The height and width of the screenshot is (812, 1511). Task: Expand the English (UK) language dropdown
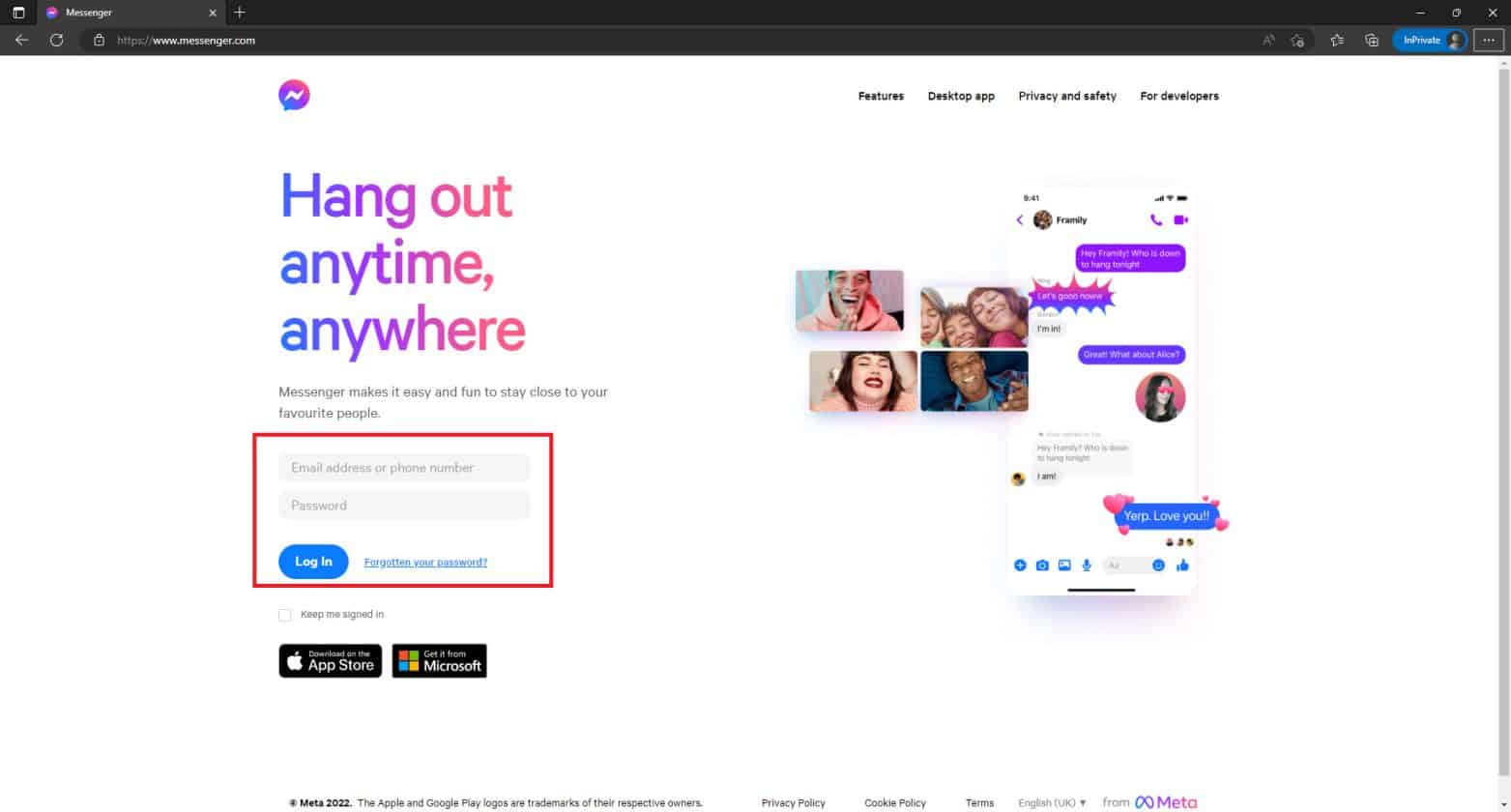click(x=1052, y=802)
